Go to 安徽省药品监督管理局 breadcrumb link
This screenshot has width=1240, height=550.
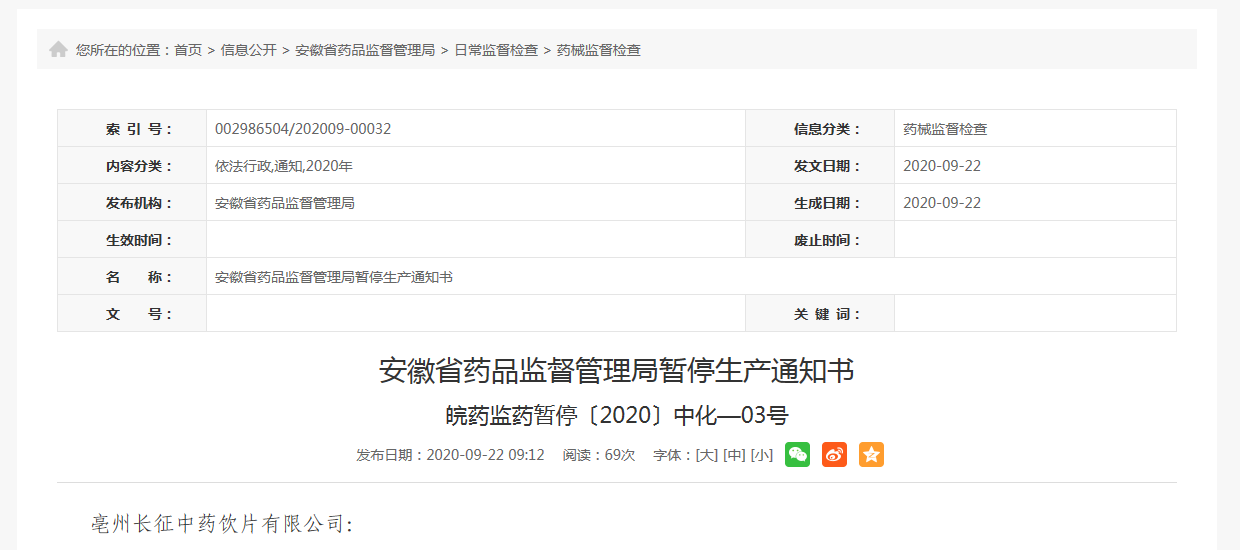[365, 50]
